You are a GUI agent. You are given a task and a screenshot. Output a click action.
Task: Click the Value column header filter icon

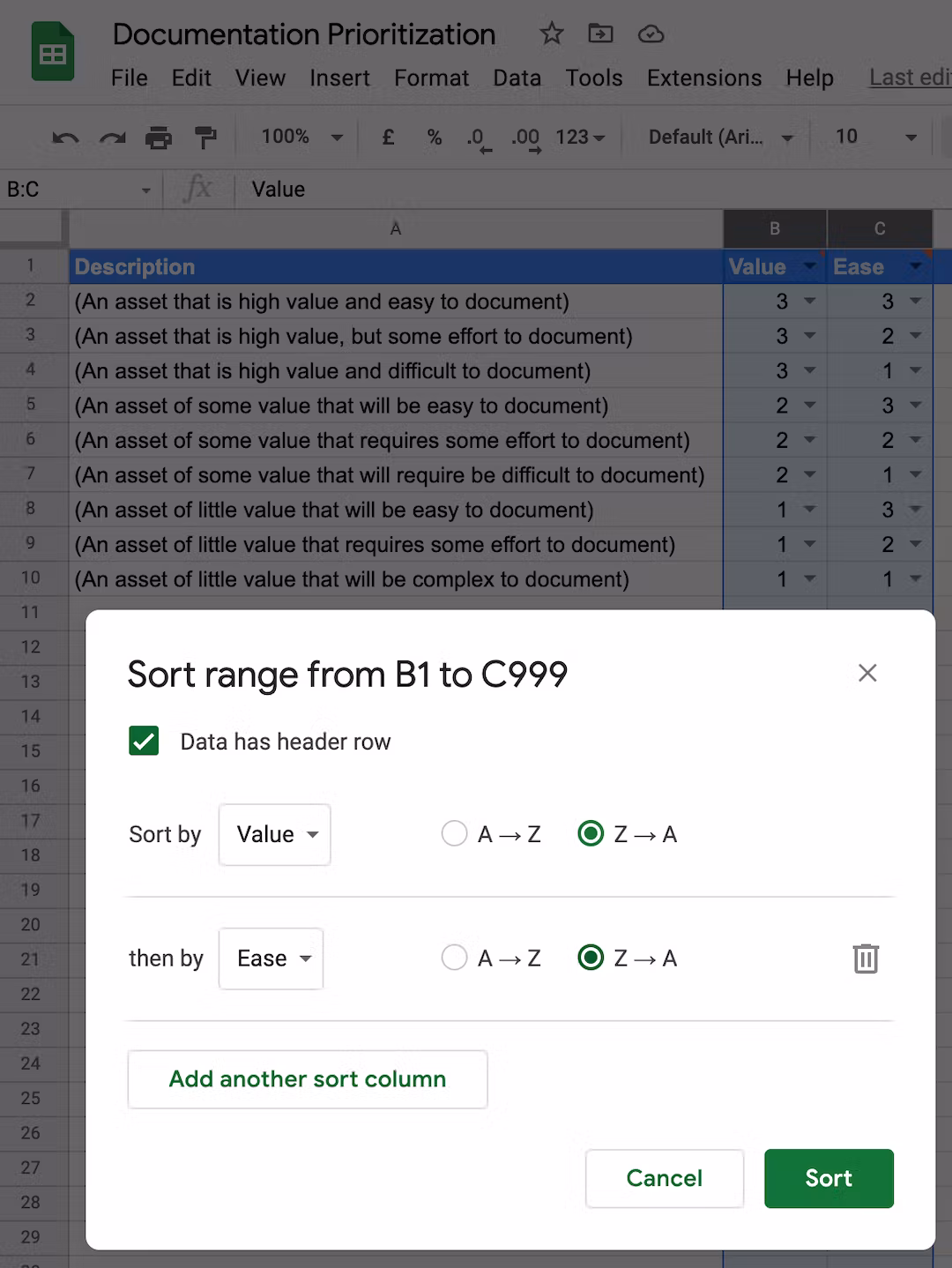tap(809, 266)
